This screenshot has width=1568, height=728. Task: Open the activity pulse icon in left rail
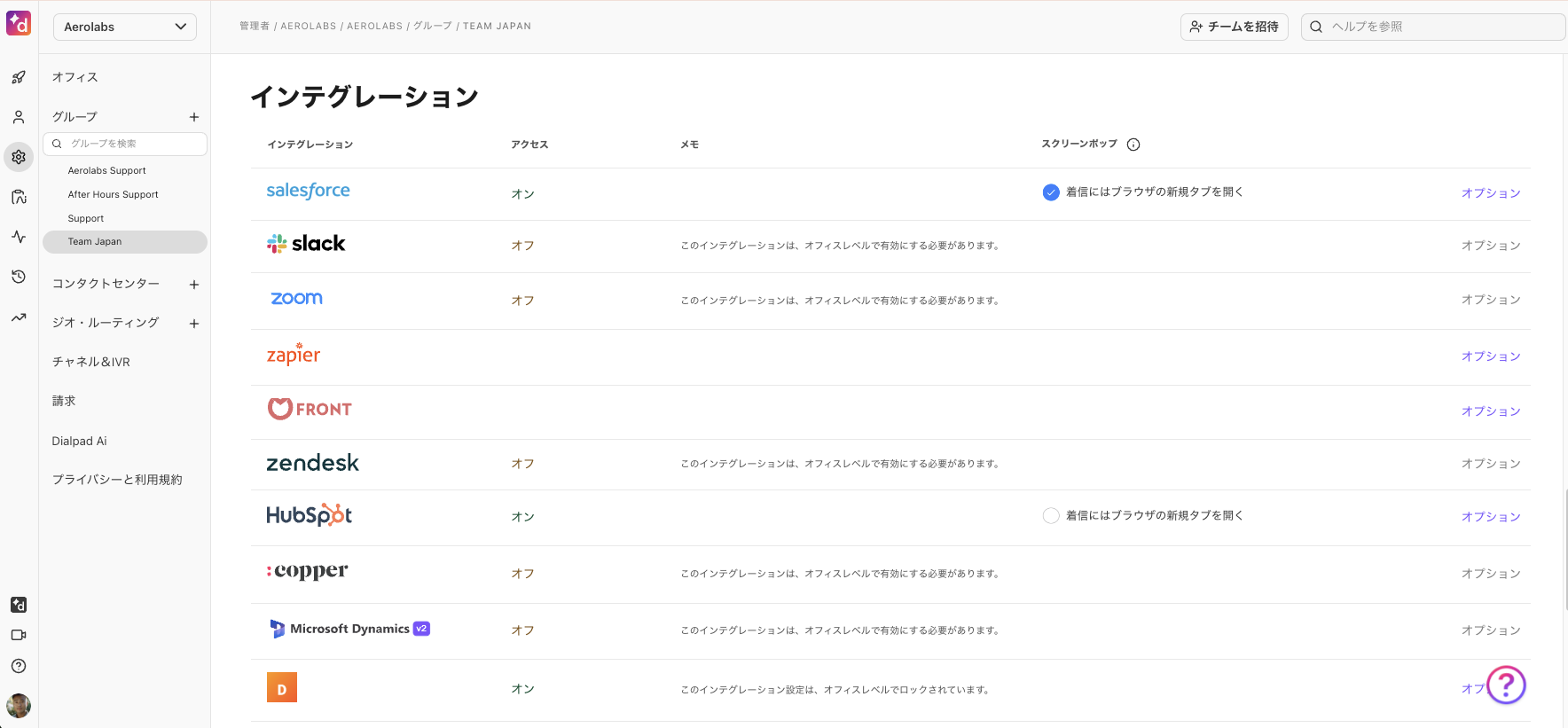[x=19, y=237]
